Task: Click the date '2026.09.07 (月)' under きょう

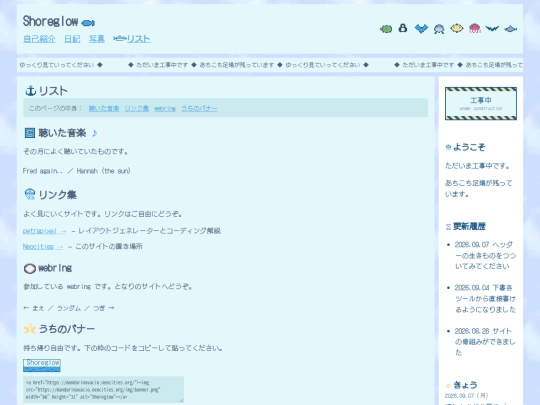Action: 467,396
